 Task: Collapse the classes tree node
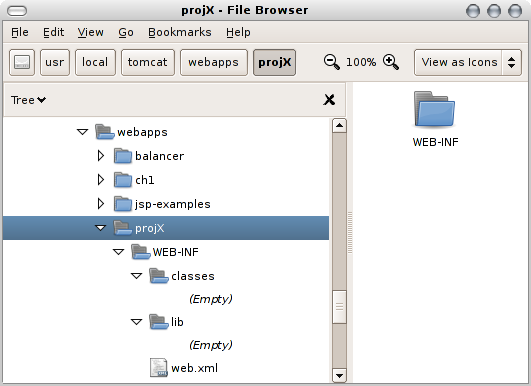click(x=136, y=276)
